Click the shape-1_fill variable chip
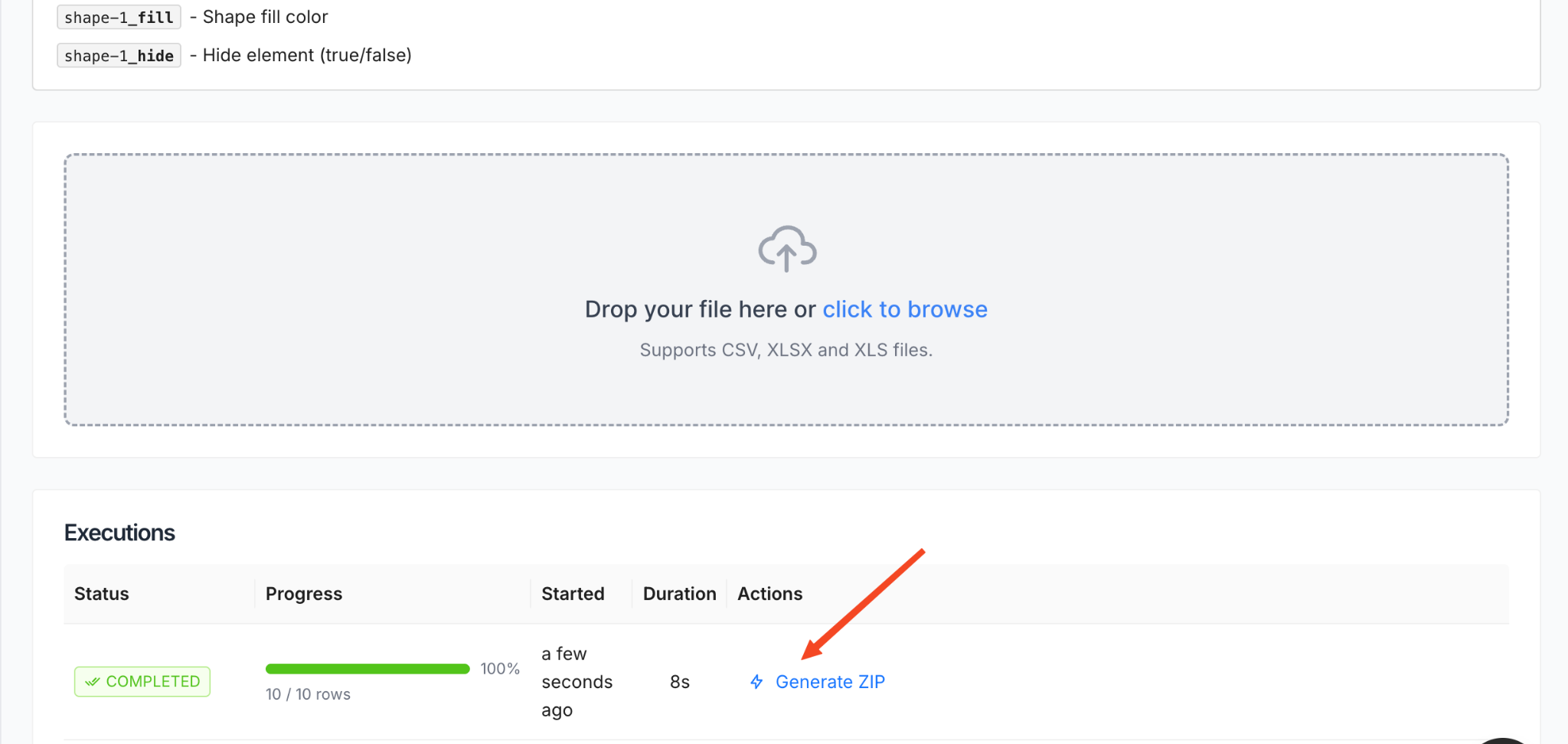 [x=118, y=17]
